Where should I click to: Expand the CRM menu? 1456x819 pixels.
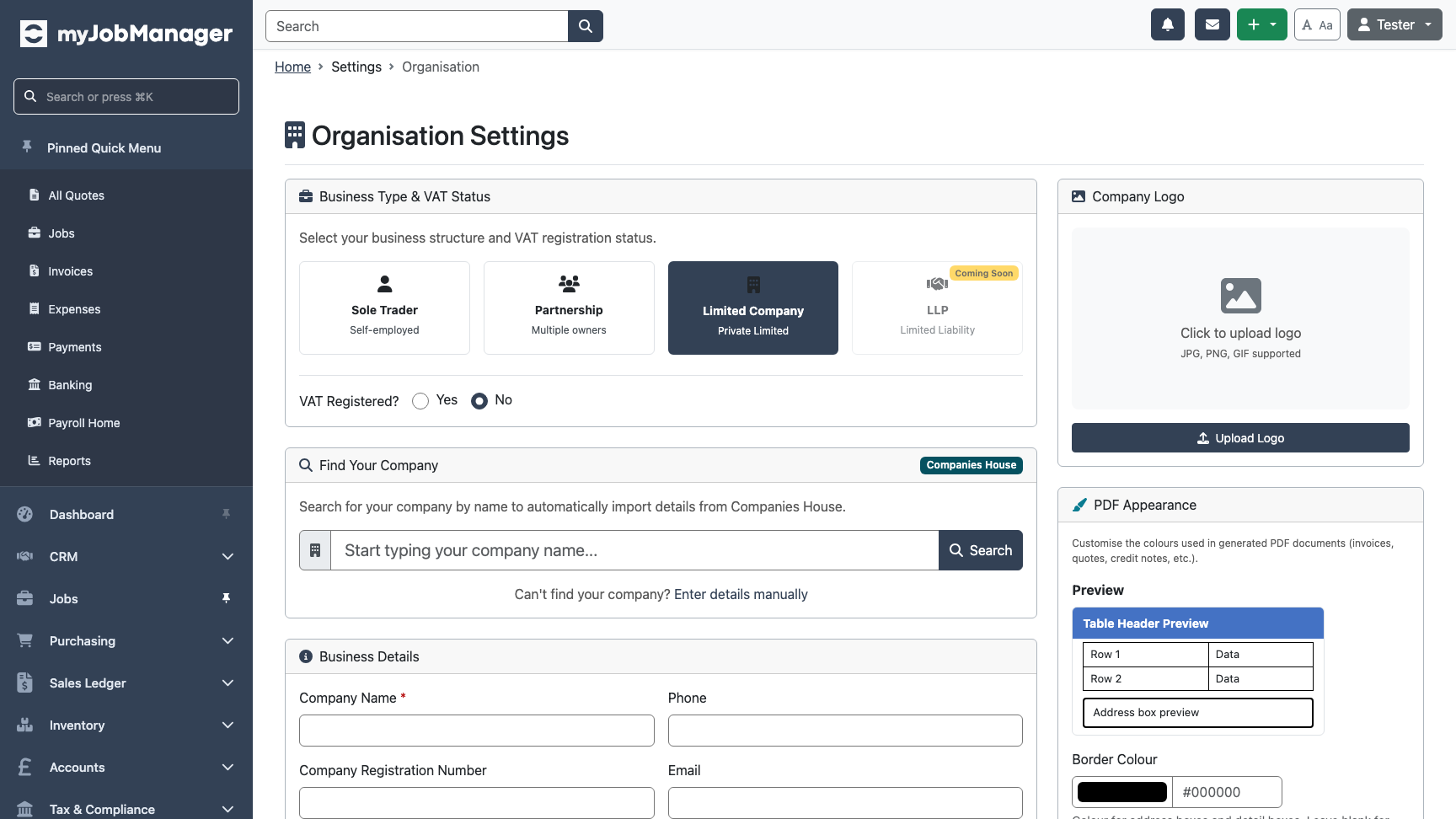pos(227,556)
